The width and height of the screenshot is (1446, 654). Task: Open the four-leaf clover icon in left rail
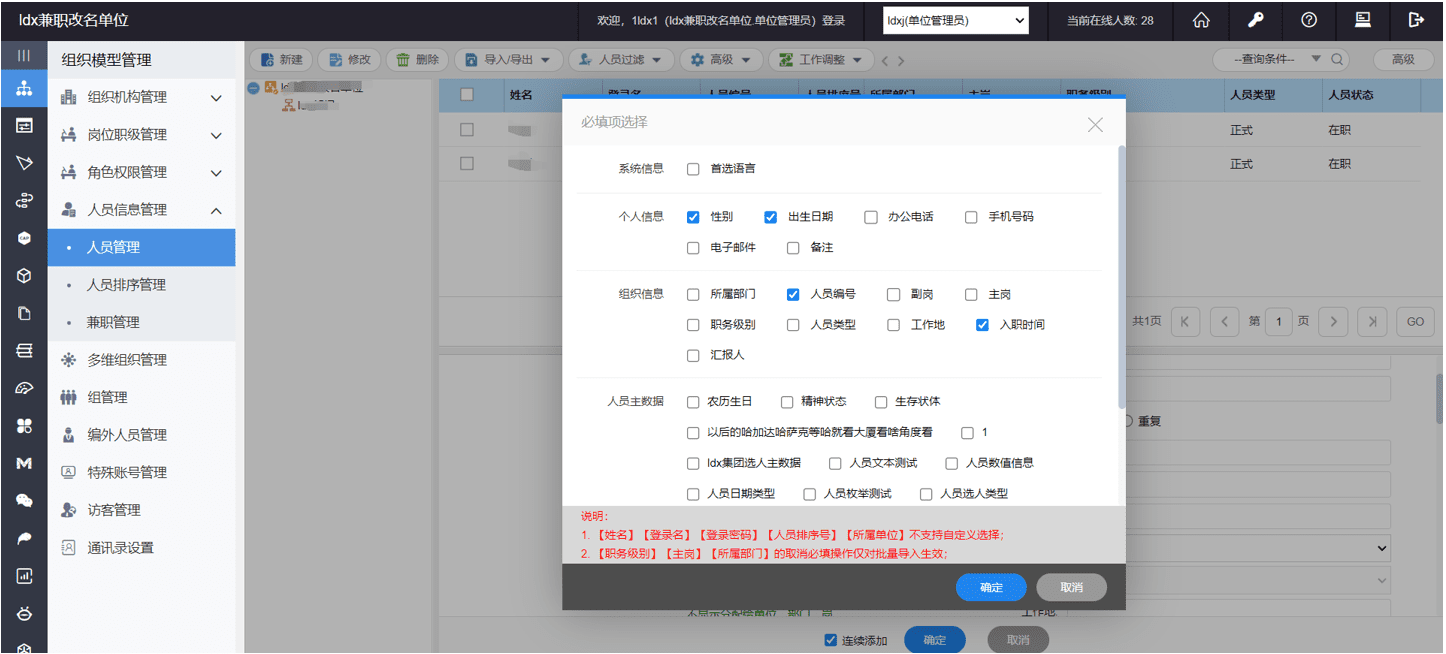24,426
